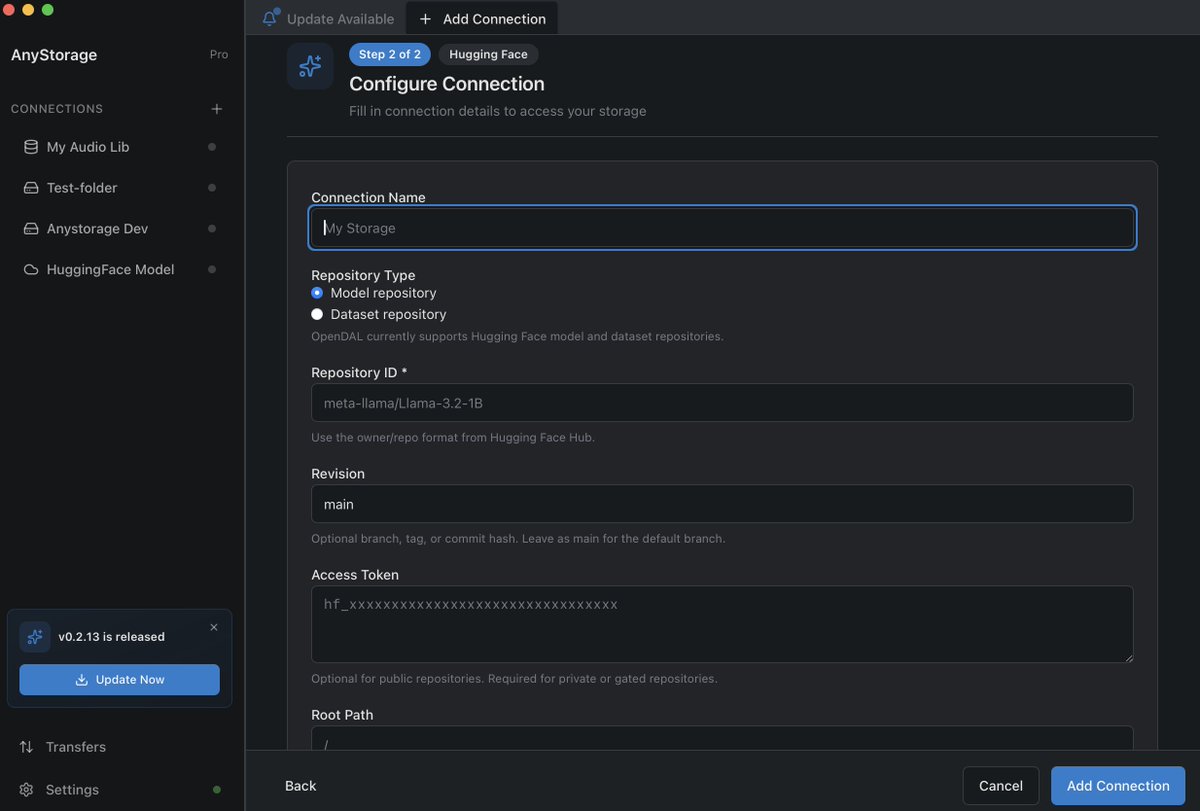Click status dot of My Audio Lib
The image size is (1200, 811).
[211, 147]
